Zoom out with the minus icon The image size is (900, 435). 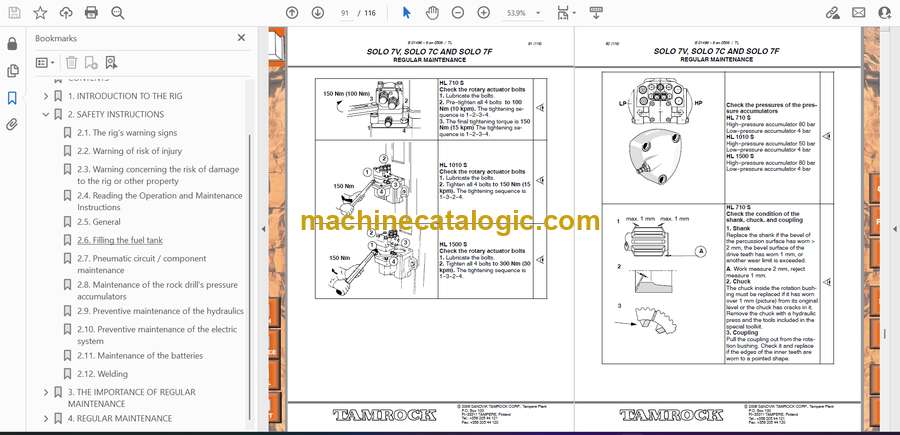click(457, 13)
